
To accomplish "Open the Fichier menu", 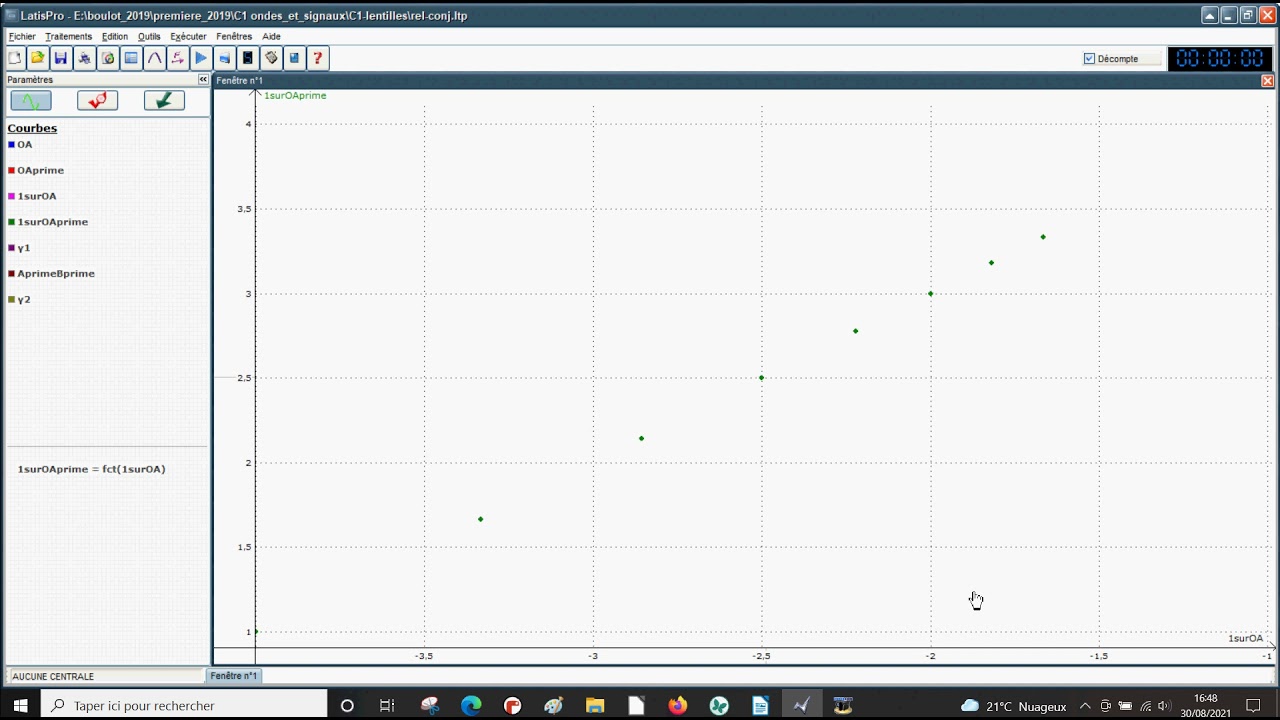I will (x=22, y=36).
